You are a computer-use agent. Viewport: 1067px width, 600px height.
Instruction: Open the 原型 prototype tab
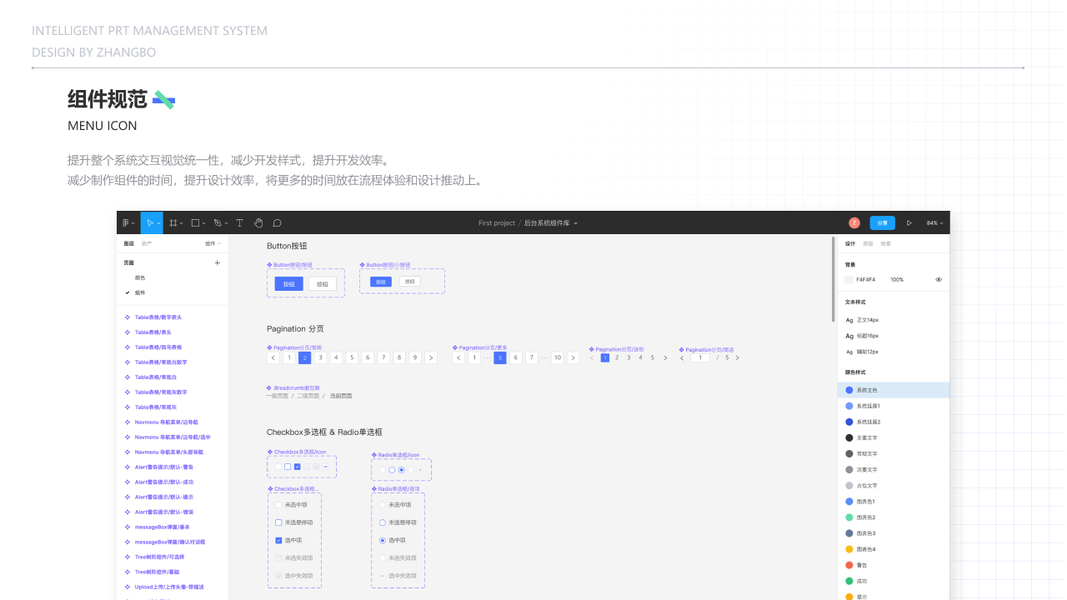pos(868,244)
